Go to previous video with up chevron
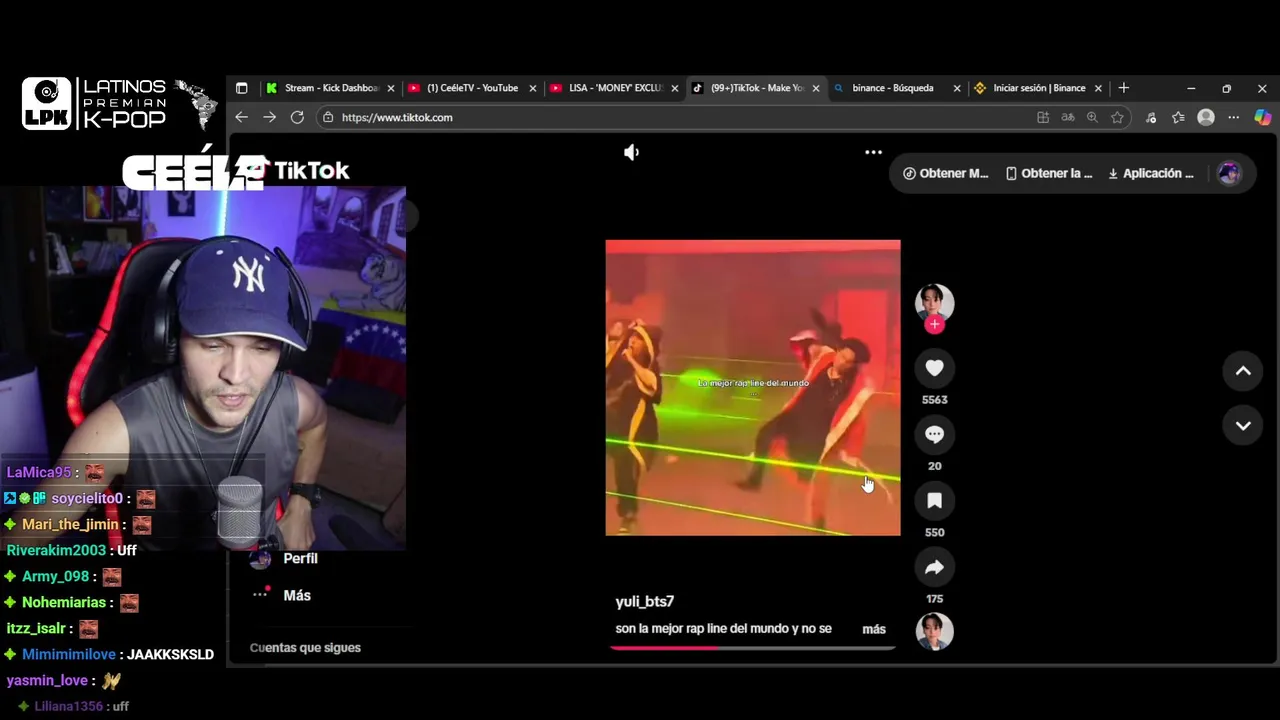The width and height of the screenshot is (1280, 720). (x=1243, y=371)
